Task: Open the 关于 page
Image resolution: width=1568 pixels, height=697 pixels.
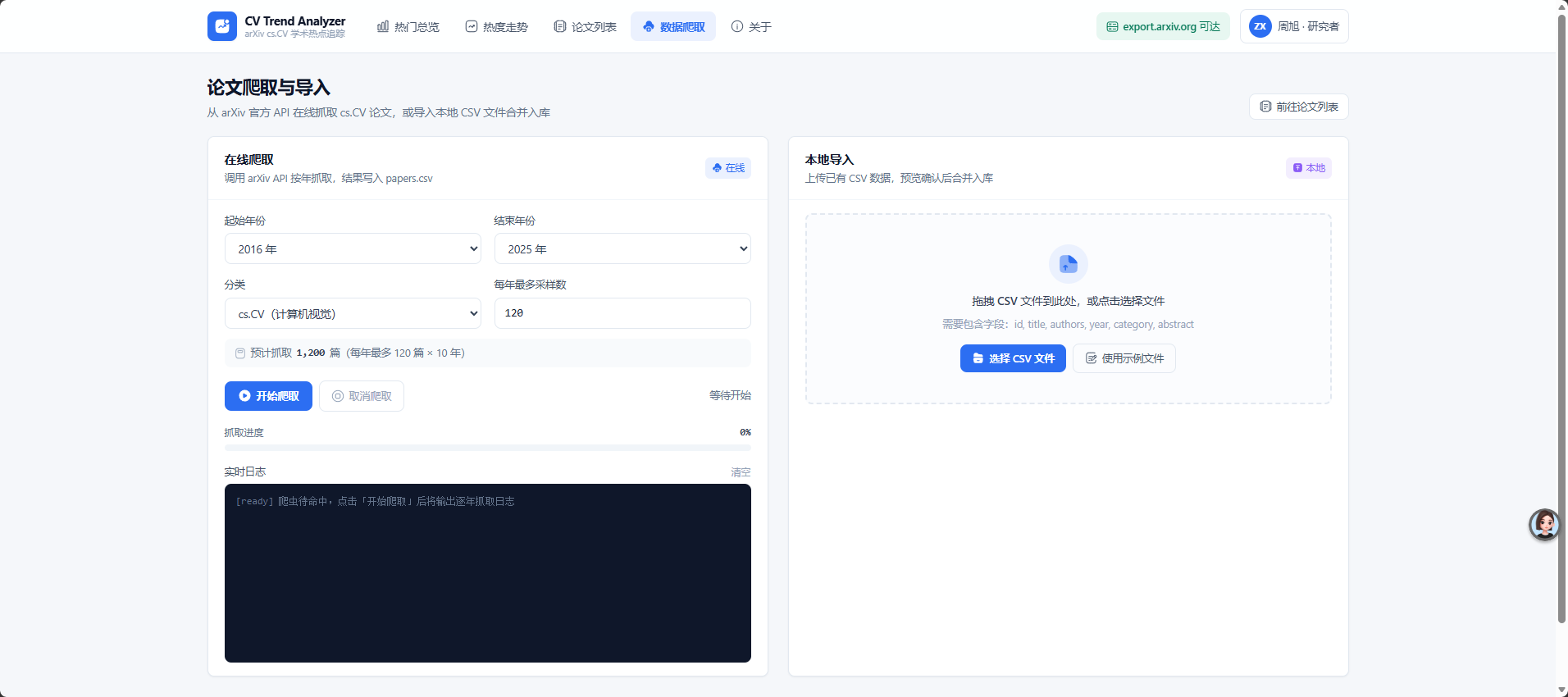Action: (x=751, y=27)
